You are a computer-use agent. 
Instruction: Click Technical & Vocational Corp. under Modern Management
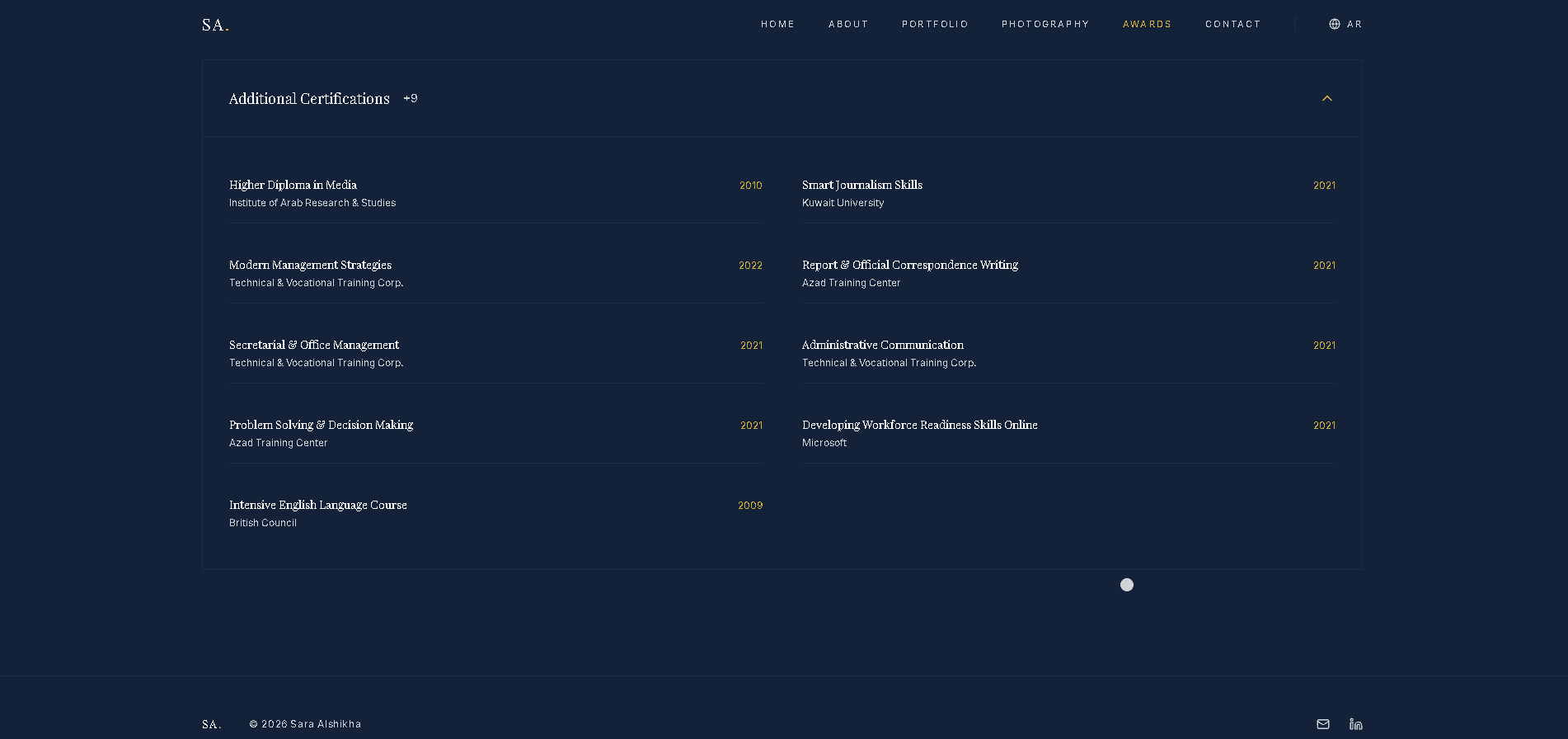[317, 283]
